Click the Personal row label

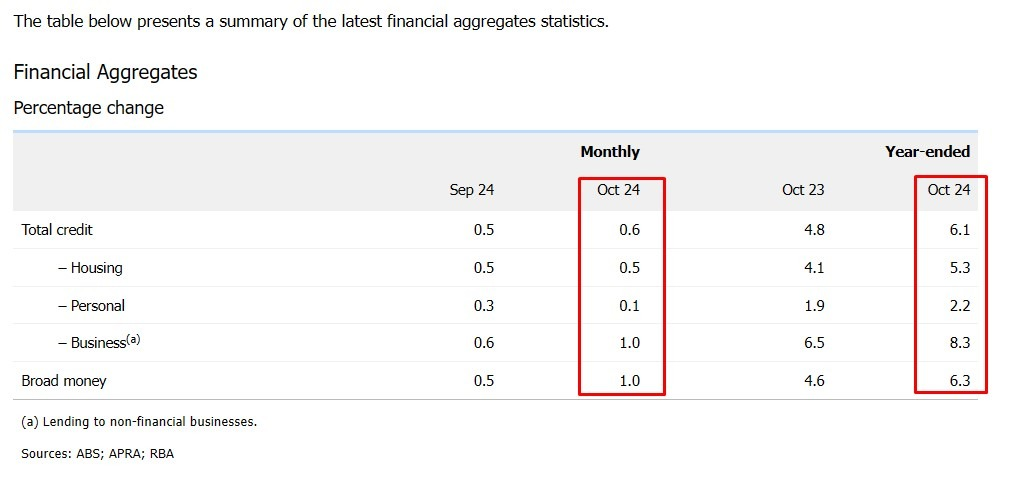[x=91, y=305]
